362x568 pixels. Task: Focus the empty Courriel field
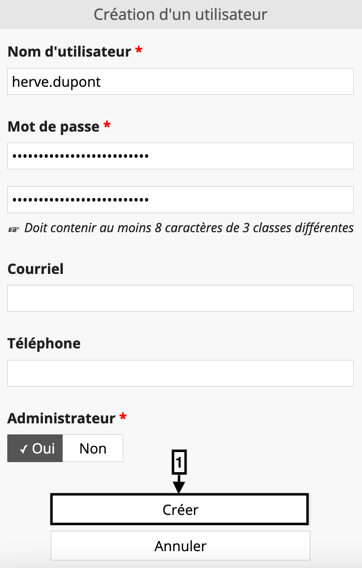click(x=180, y=298)
